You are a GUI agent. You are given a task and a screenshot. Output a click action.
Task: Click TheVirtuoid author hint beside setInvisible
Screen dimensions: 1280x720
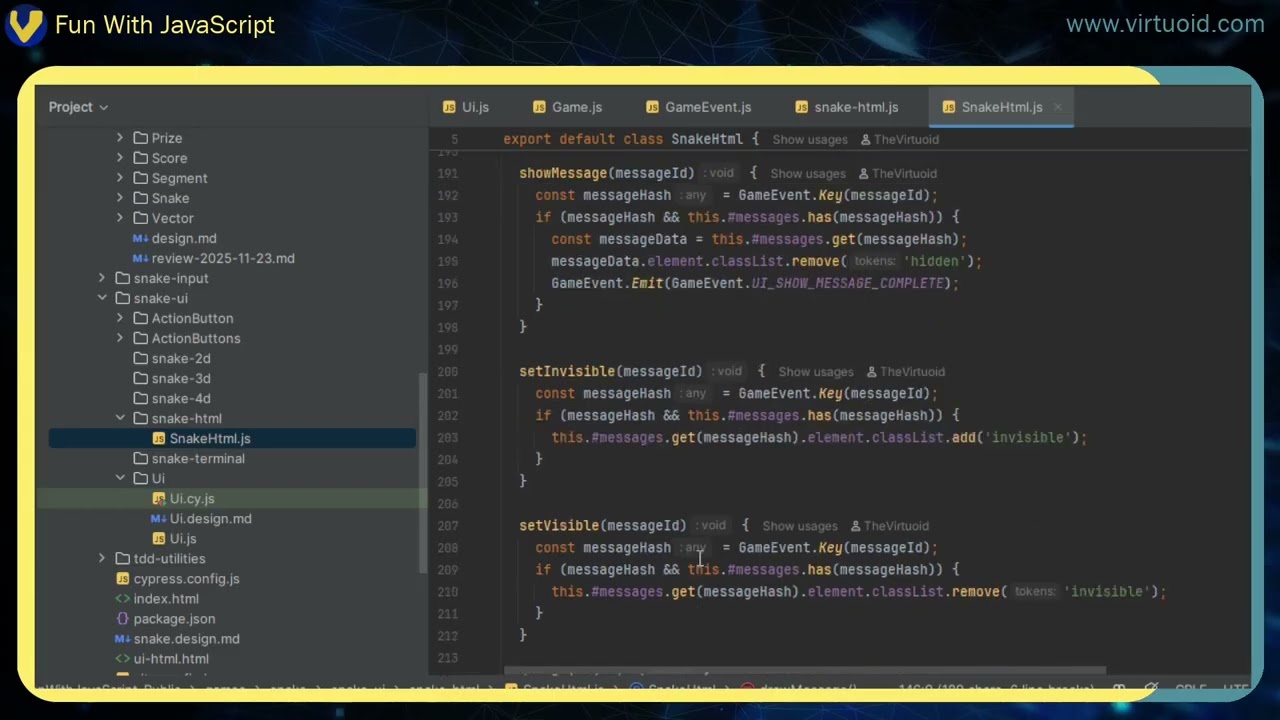[905, 371]
